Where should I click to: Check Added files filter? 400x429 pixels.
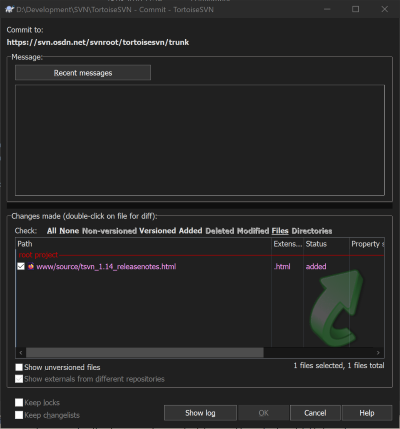190,231
